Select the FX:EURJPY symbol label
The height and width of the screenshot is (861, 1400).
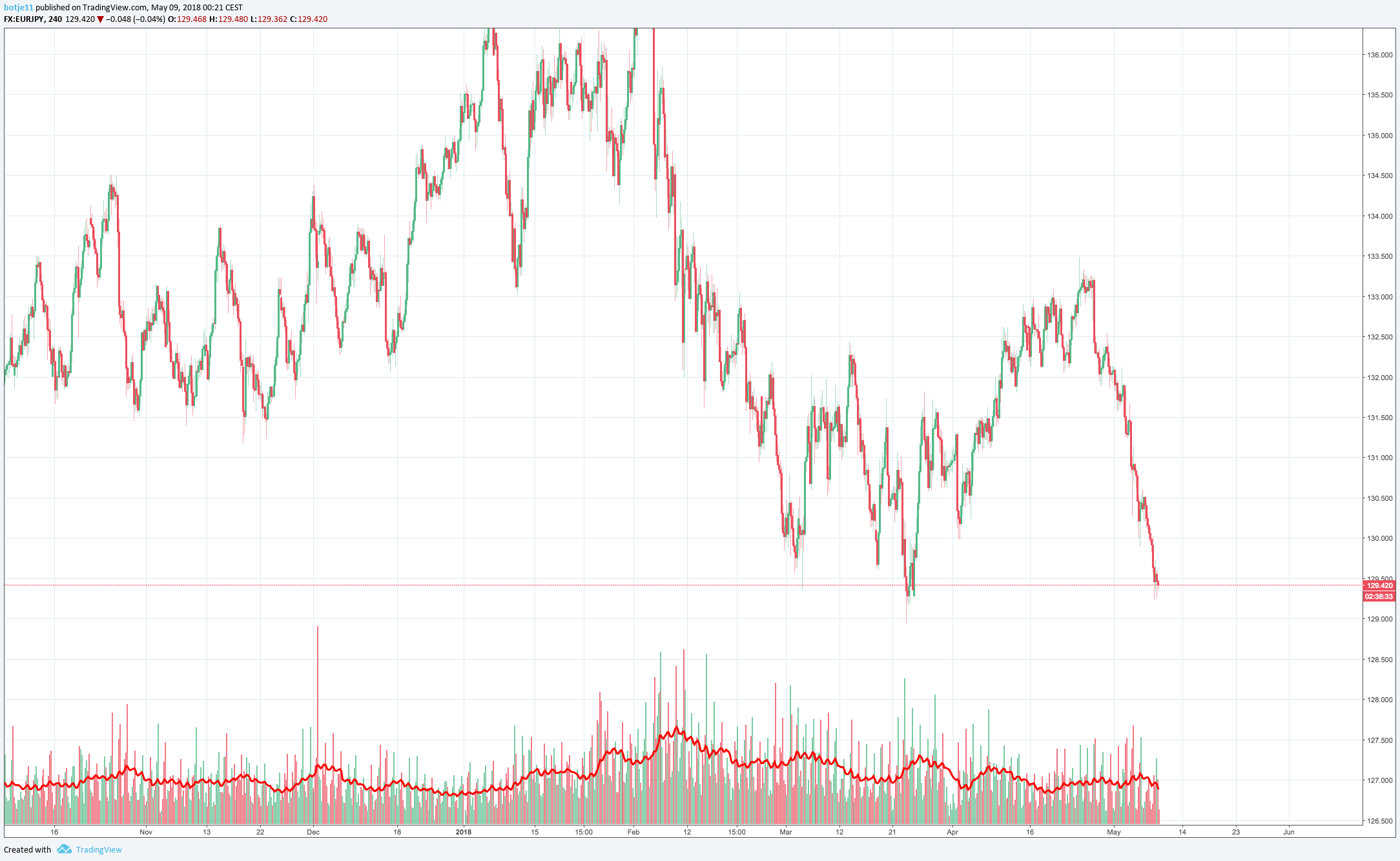(x=24, y=19)
